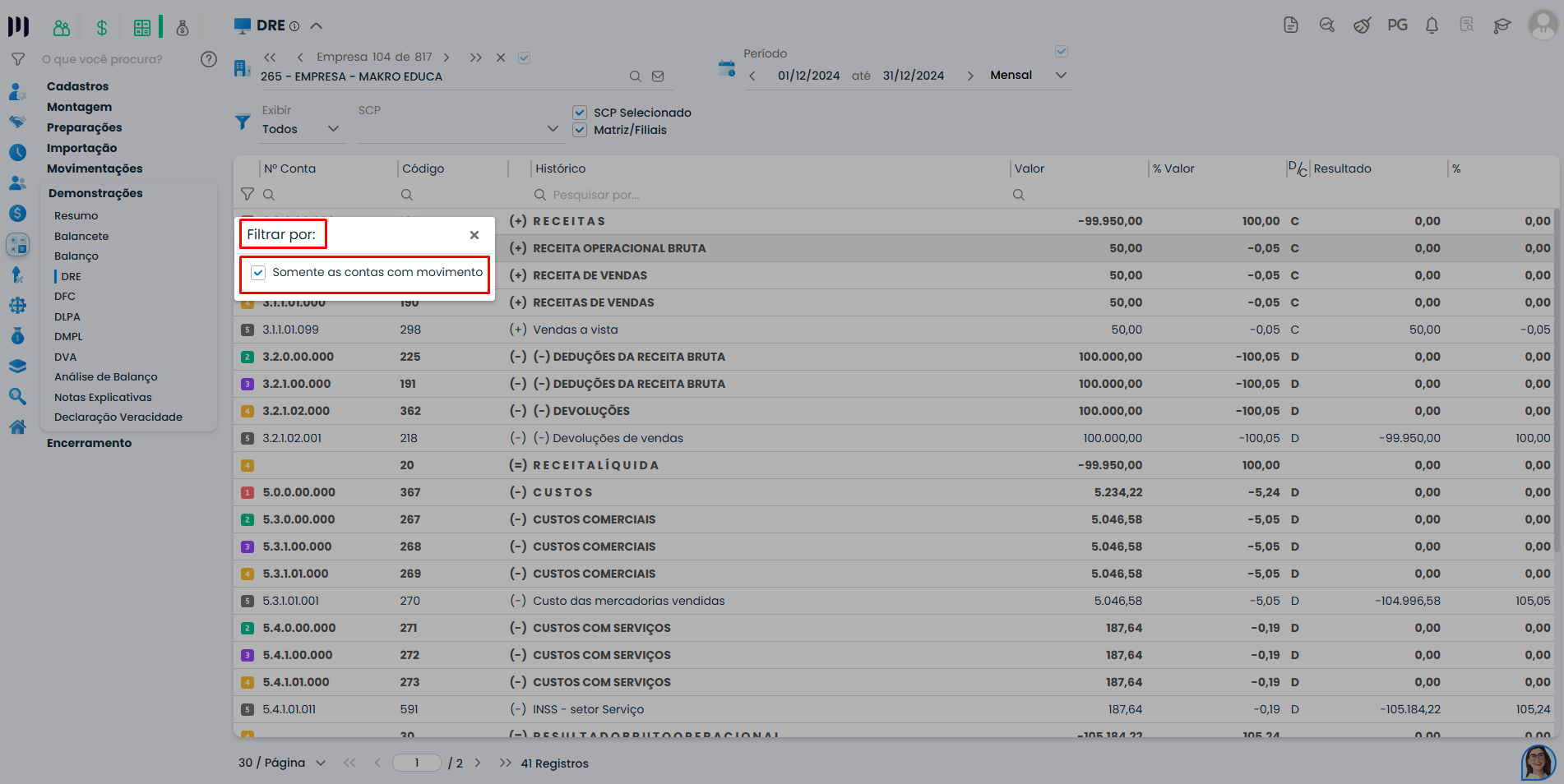Open the Encerramento menu

(x=89, y=443)
